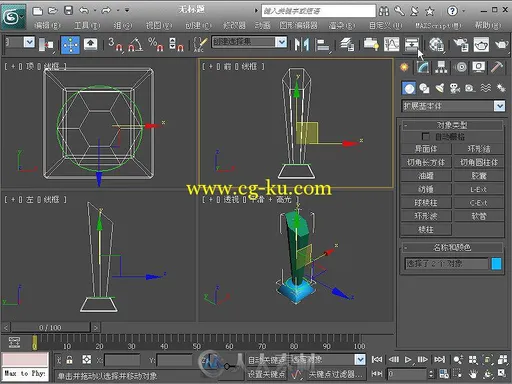Click the Open File icon
This screenshot has height=384, width=512.
click(x=53, y=11)
